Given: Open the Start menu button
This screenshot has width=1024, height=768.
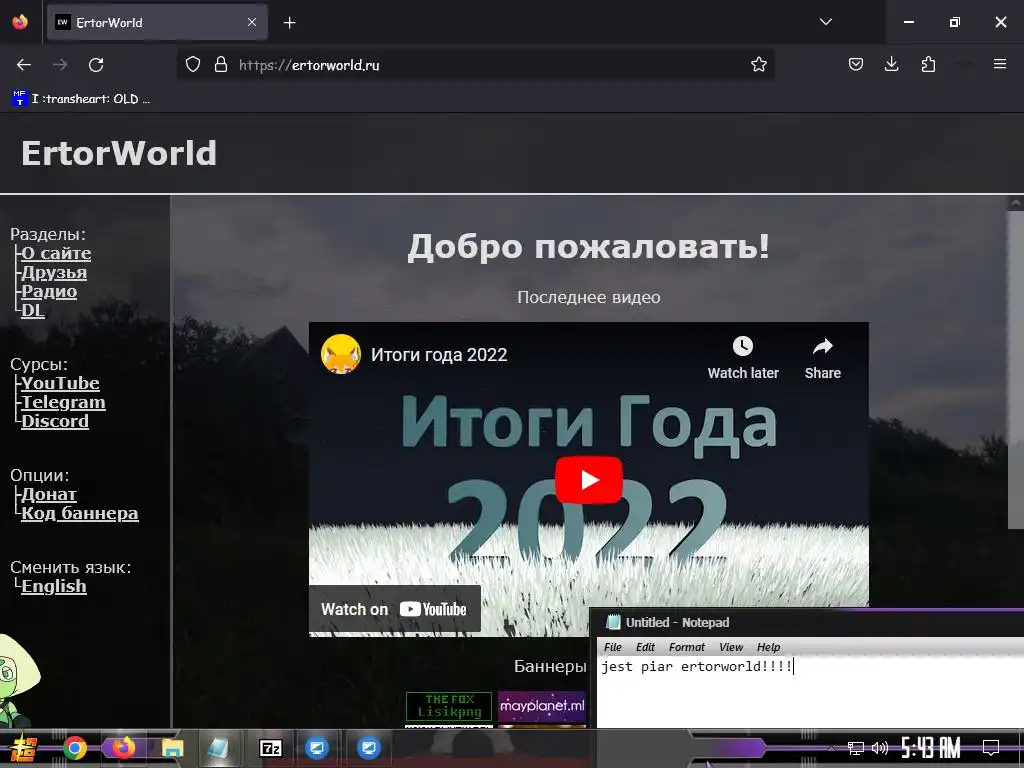Looking at the screenshot, I should (24, 748).
